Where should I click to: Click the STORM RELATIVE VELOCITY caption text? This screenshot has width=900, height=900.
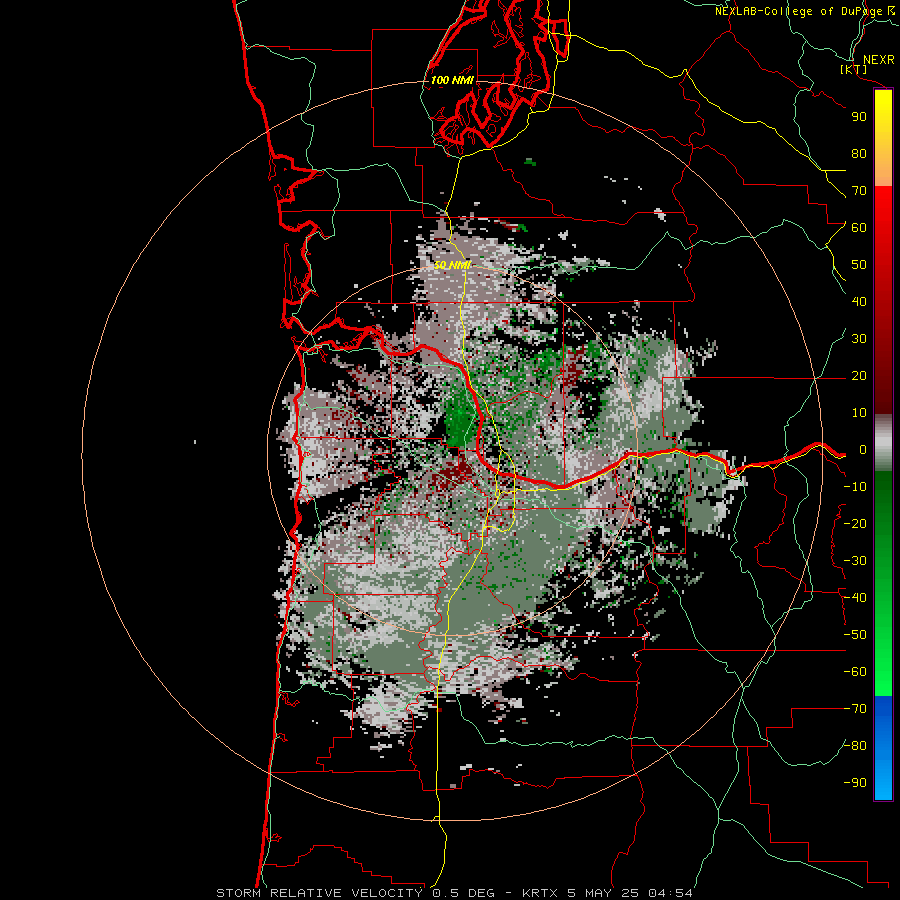[319, 893]
